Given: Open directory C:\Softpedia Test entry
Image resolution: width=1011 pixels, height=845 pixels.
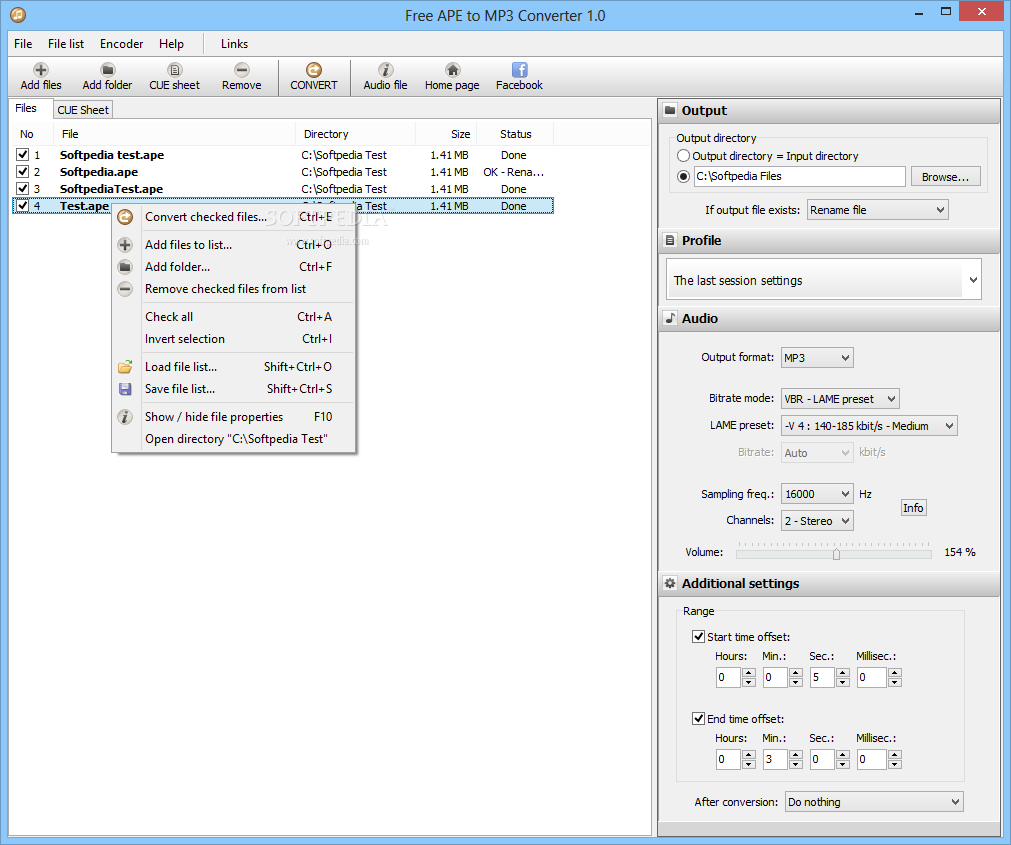Looking at the screenshot, I should pyautogui.click(x=233, y=439).
